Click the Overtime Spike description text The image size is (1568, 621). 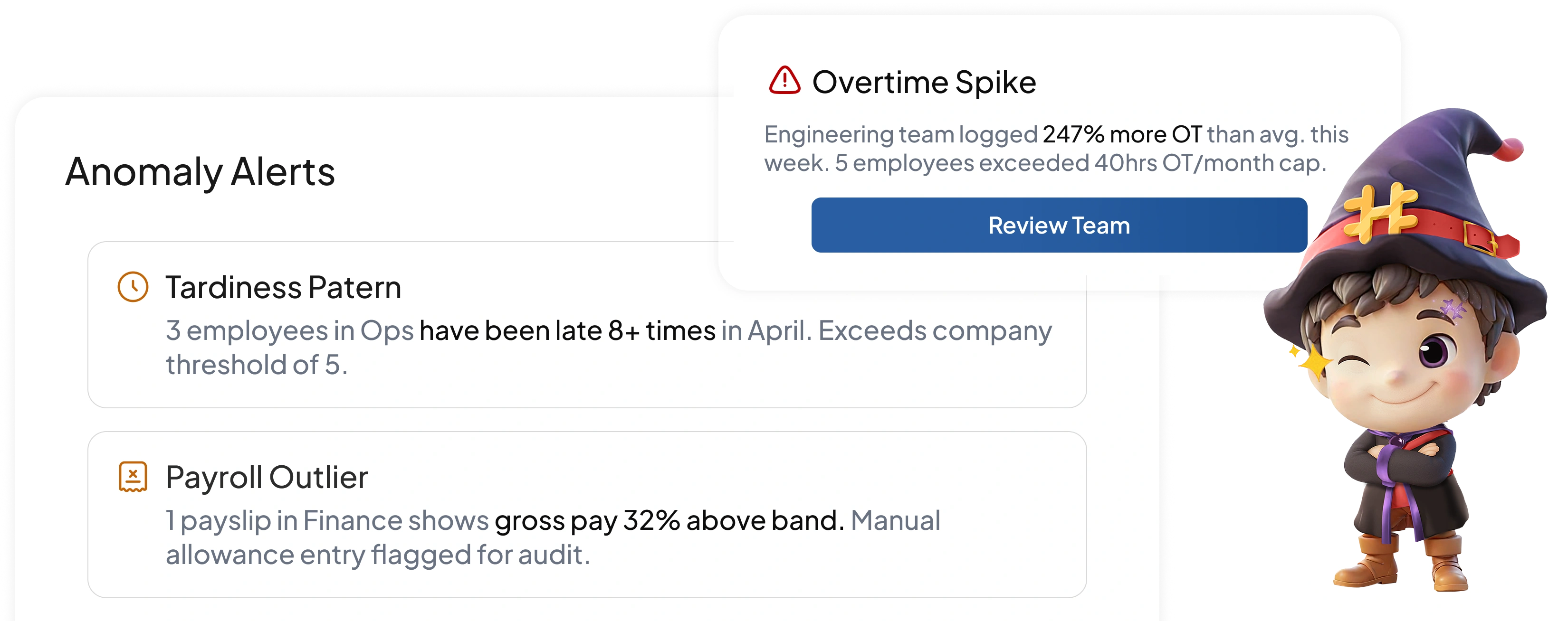click(x=1056, y=149)
